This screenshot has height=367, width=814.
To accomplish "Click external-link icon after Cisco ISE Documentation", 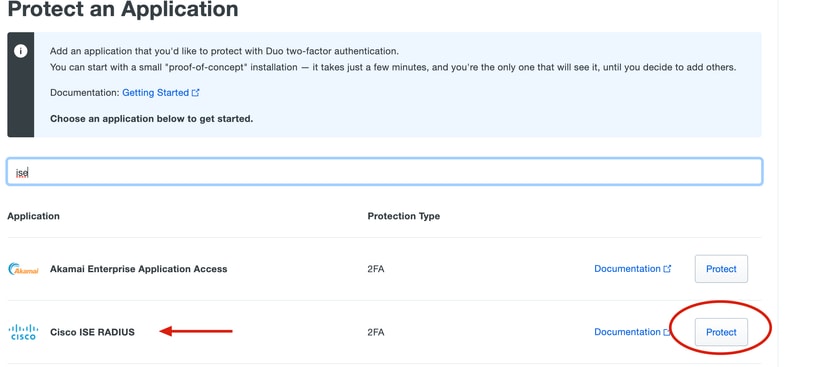I will click(x=667, y=332).
